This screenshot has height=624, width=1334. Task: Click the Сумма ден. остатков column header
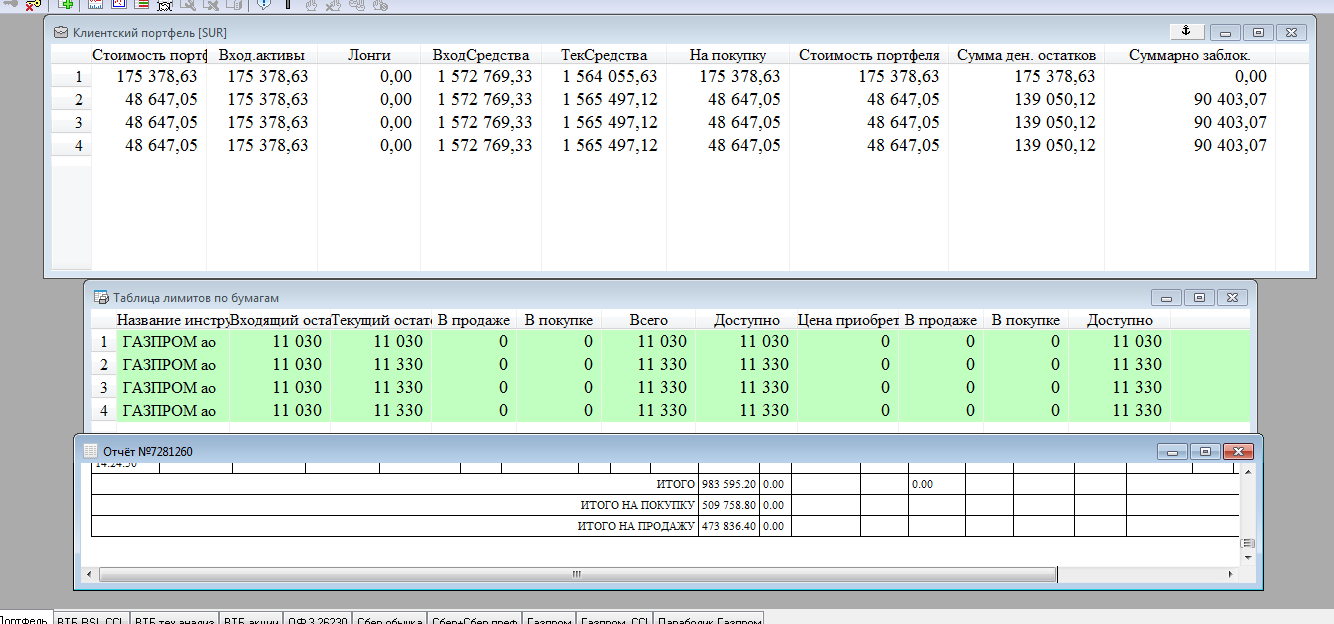1026,55
